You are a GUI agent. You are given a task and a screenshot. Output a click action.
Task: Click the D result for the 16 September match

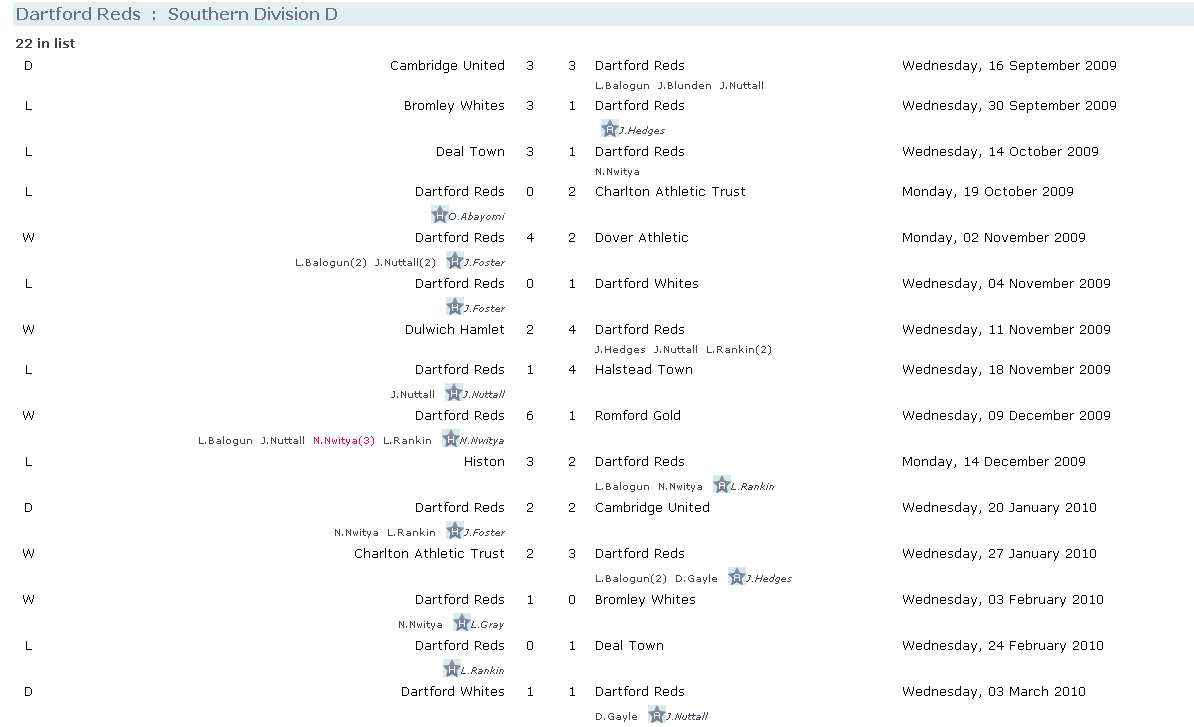click(28, 65)
